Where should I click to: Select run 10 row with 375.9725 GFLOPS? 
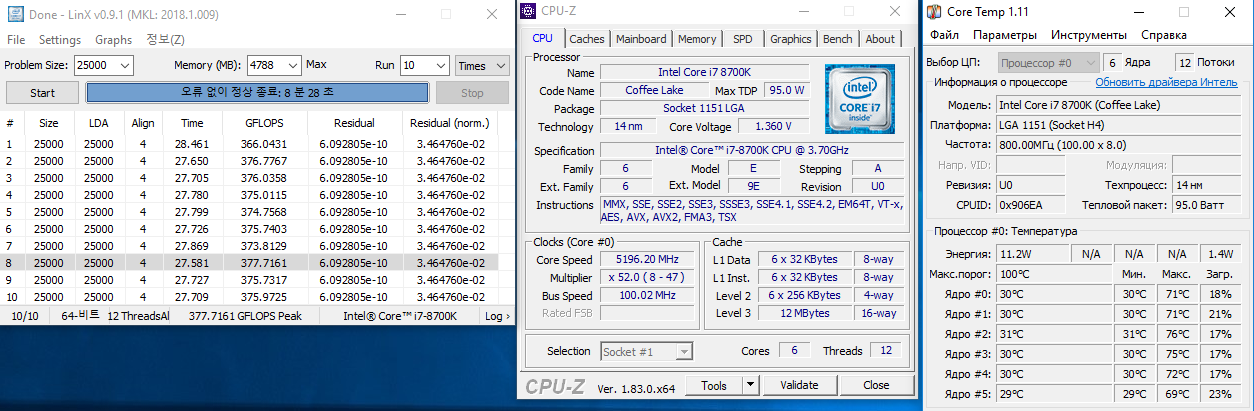point(249,296)
